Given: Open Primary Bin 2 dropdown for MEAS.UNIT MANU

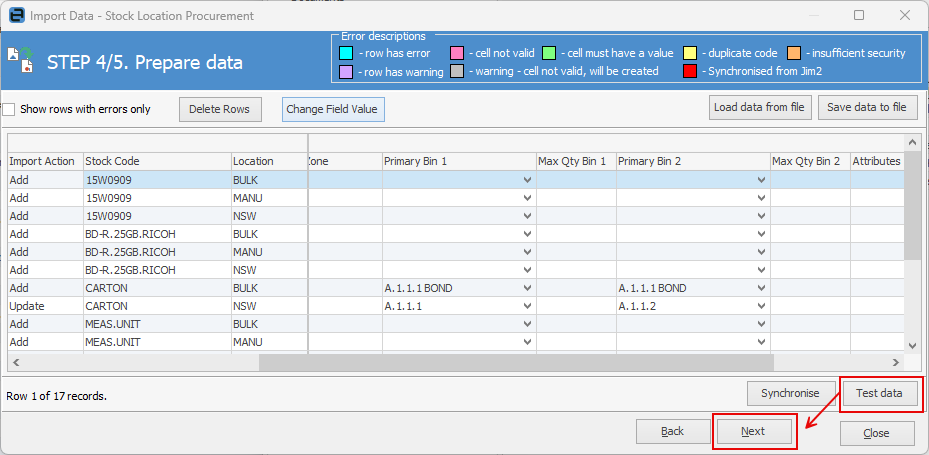Looking at the screenshot, I should tap(761, 342).
